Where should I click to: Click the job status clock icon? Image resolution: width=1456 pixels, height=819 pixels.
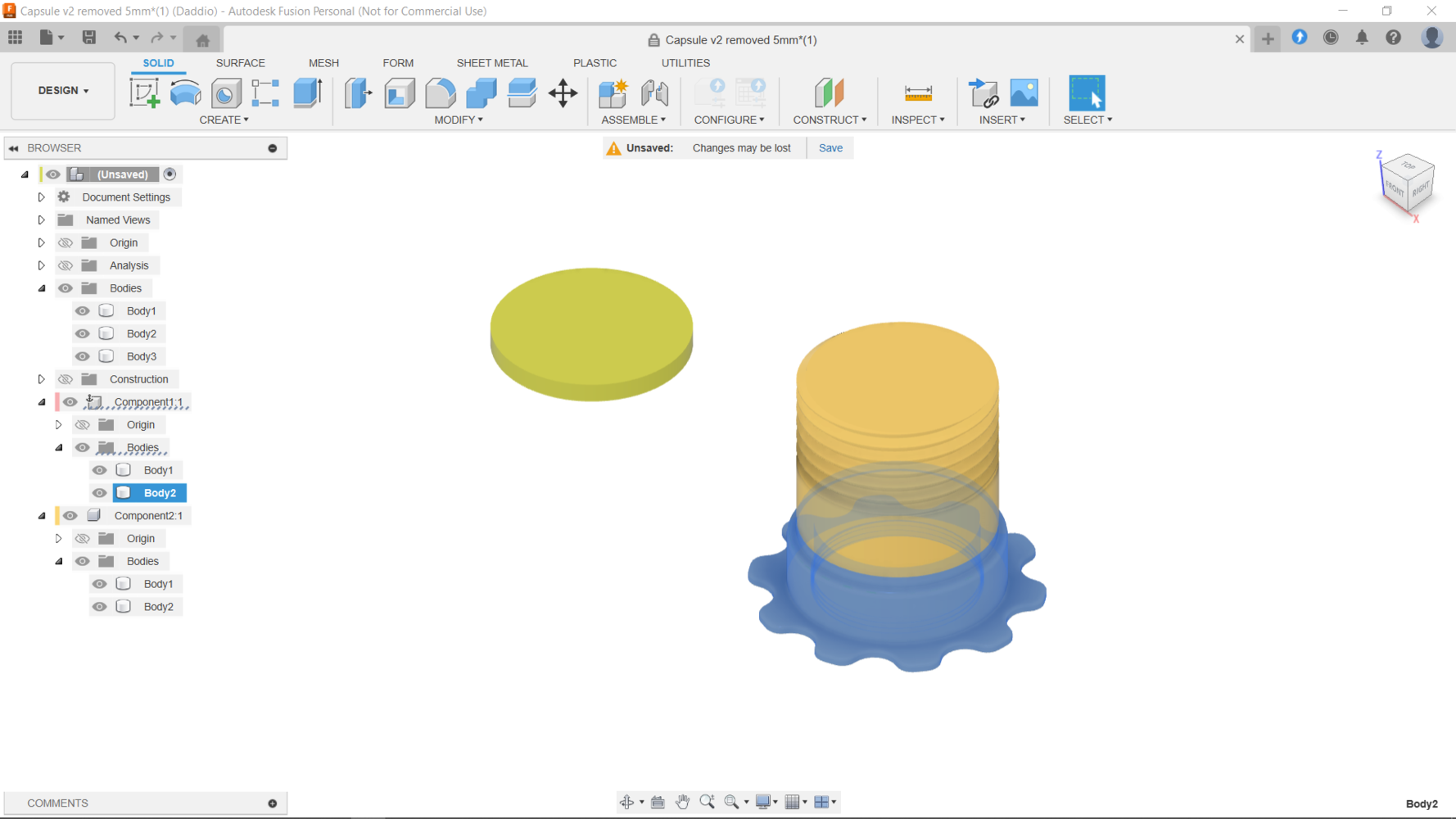[x=1331, y=38]
